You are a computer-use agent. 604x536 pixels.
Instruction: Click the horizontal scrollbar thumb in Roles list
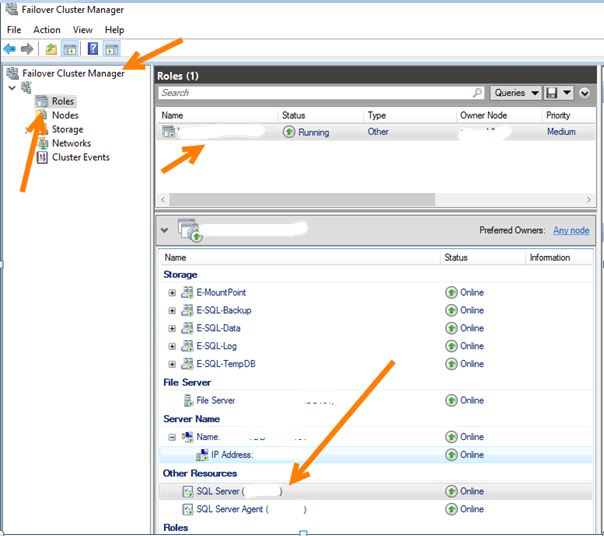click(302, 200)
